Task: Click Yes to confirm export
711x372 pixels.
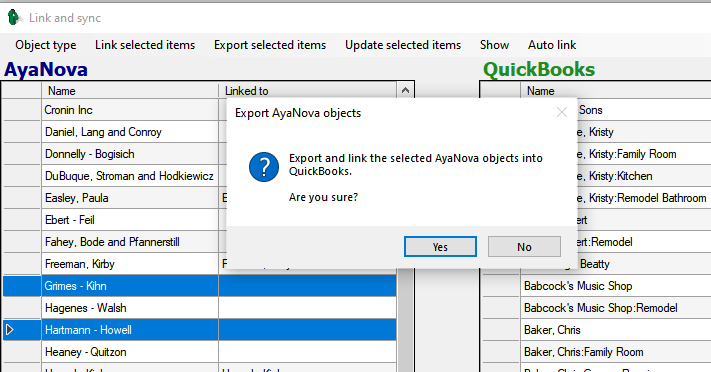Action: coord(440,247)
